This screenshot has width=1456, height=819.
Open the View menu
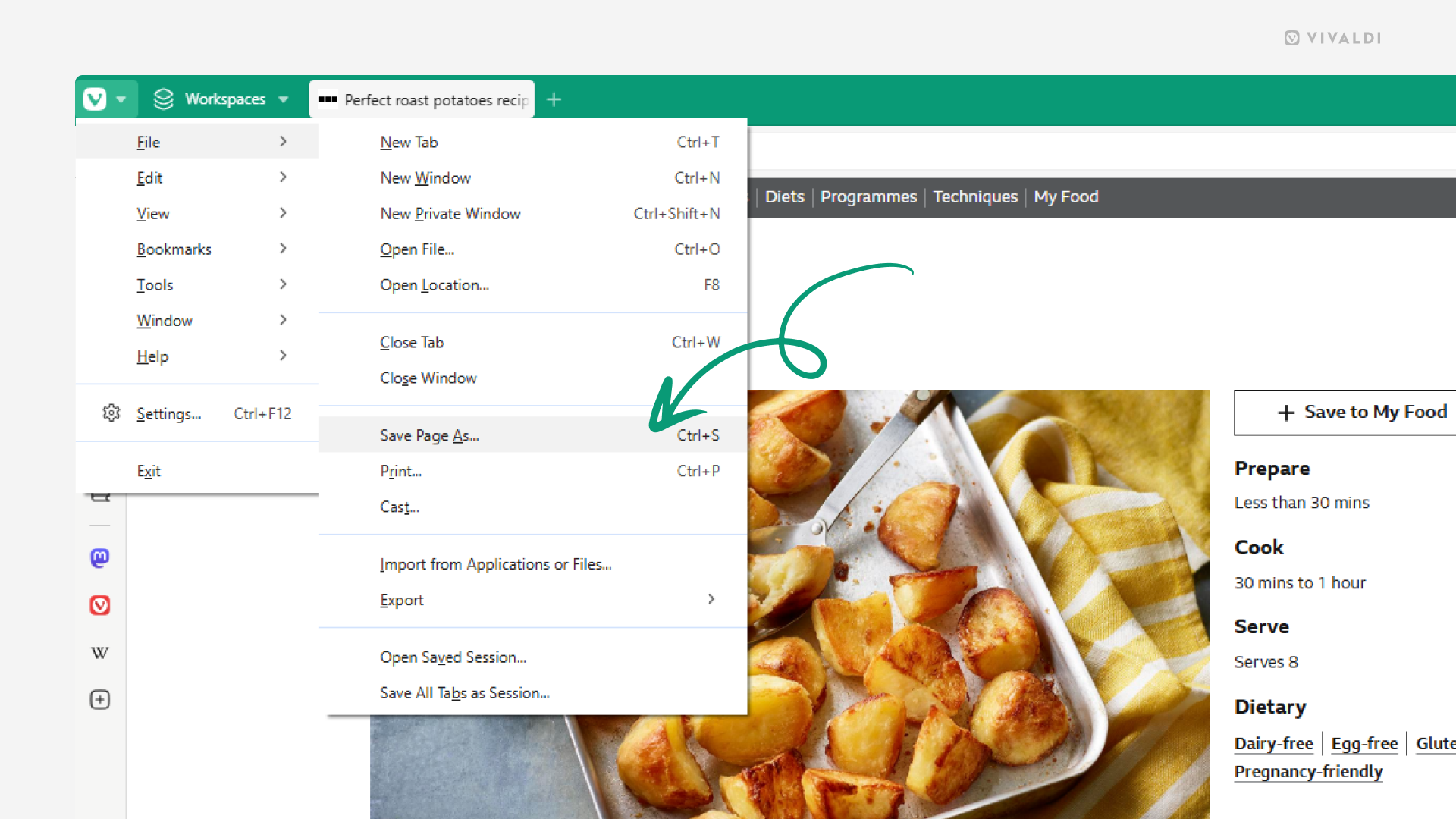197,213
